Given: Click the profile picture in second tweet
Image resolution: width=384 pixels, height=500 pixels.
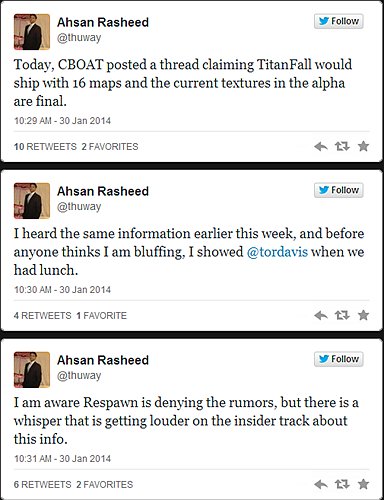Looking at the screenshot, I should [32, 201].
